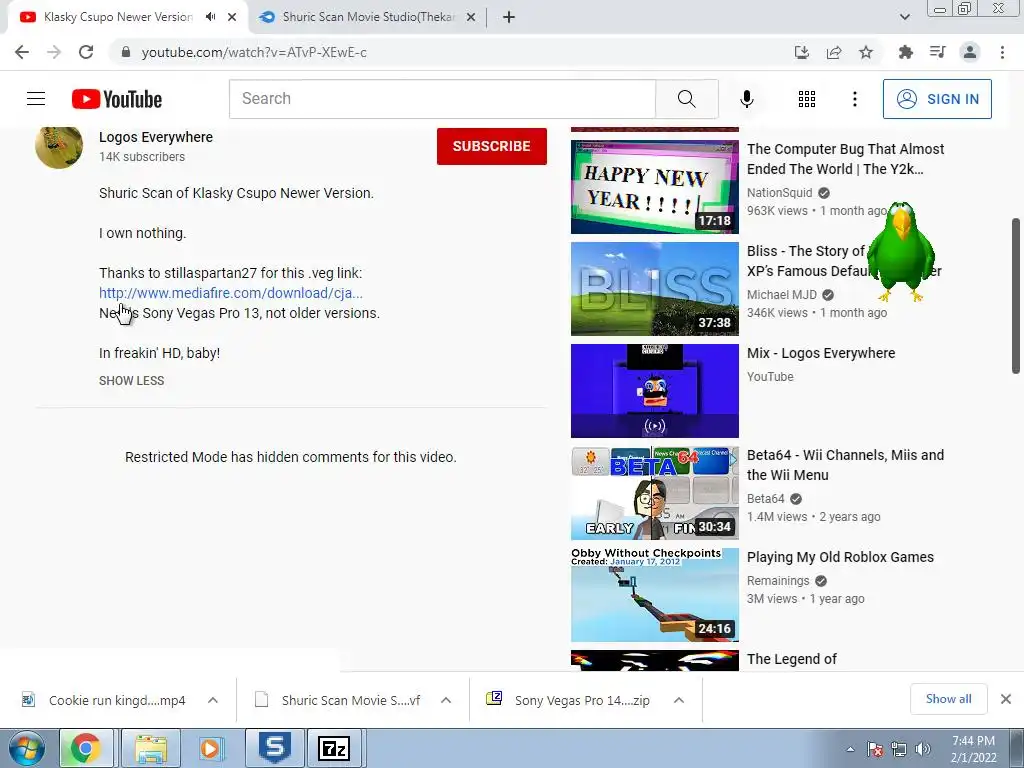
Task: Open the Y2K Happy New Year thumbnail
Action: [x=654, y=187]
